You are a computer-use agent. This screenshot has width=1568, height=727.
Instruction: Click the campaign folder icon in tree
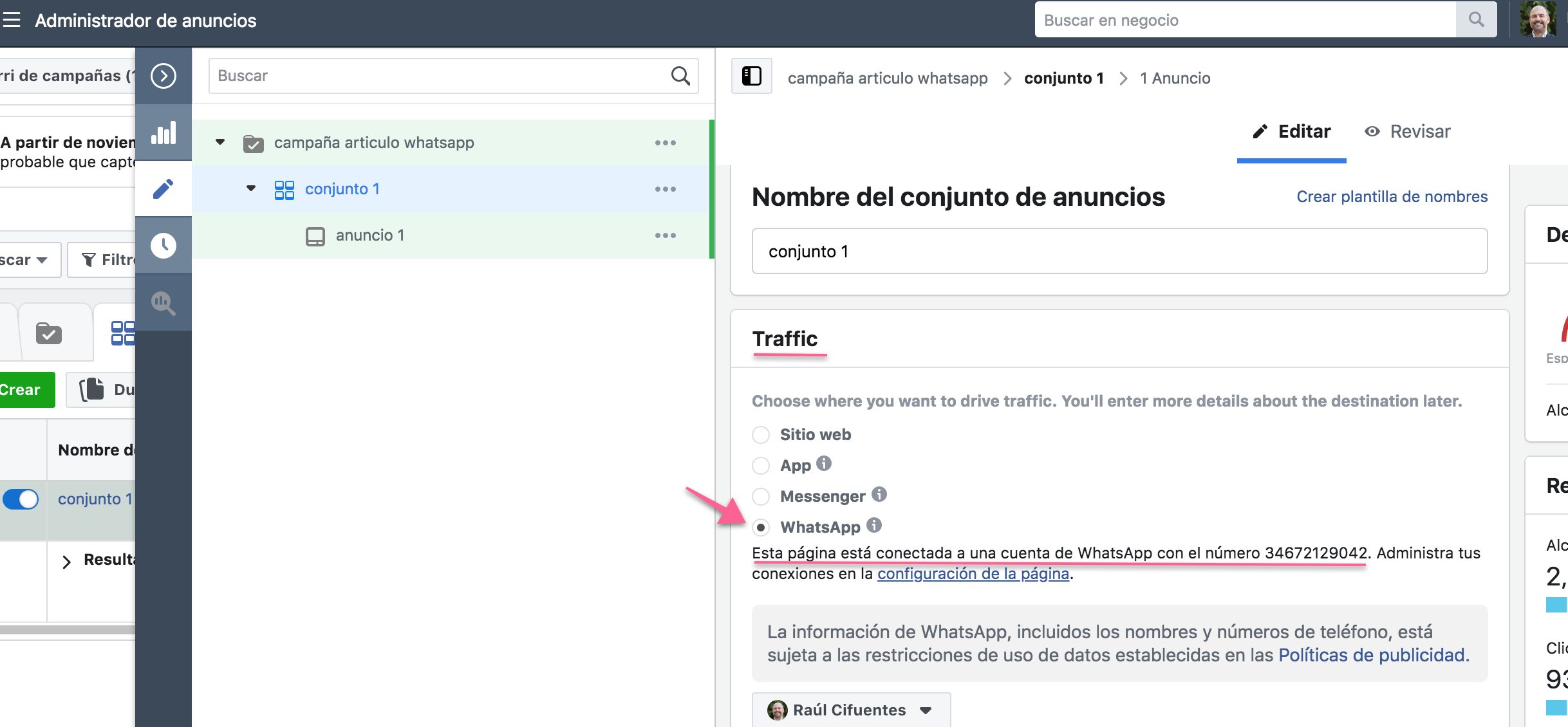pyautogui.click(x=253, y=143)
